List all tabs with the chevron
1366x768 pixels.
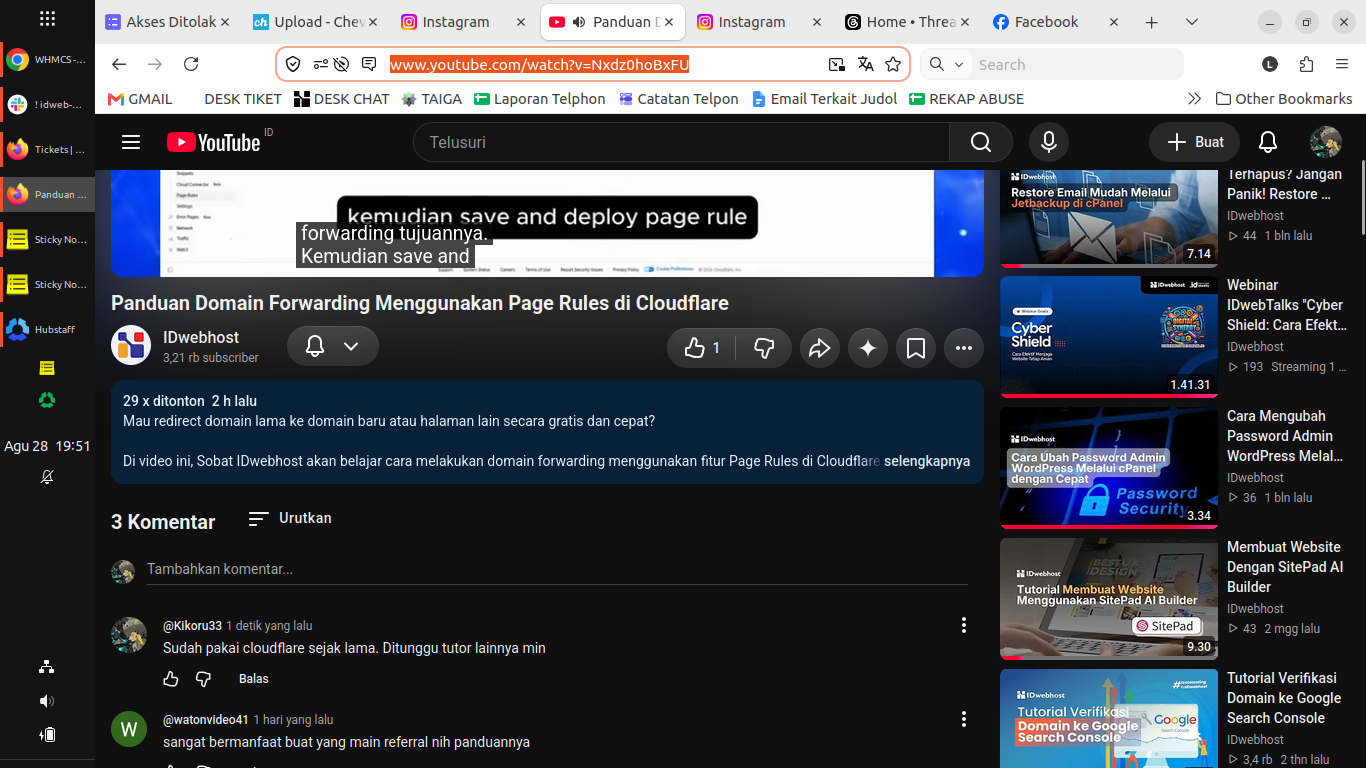pyautogui.click(x=1191, y=22)
